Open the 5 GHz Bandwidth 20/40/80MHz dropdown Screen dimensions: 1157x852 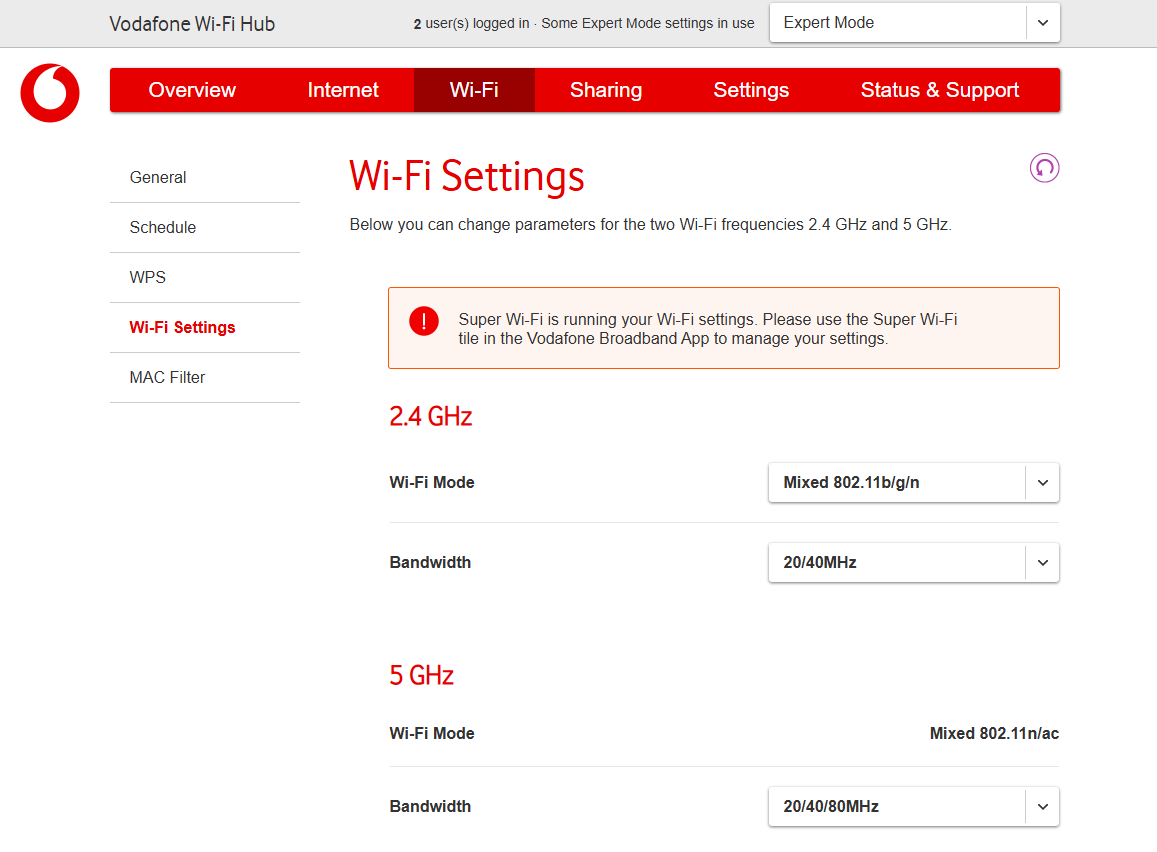tap(913, 806)
